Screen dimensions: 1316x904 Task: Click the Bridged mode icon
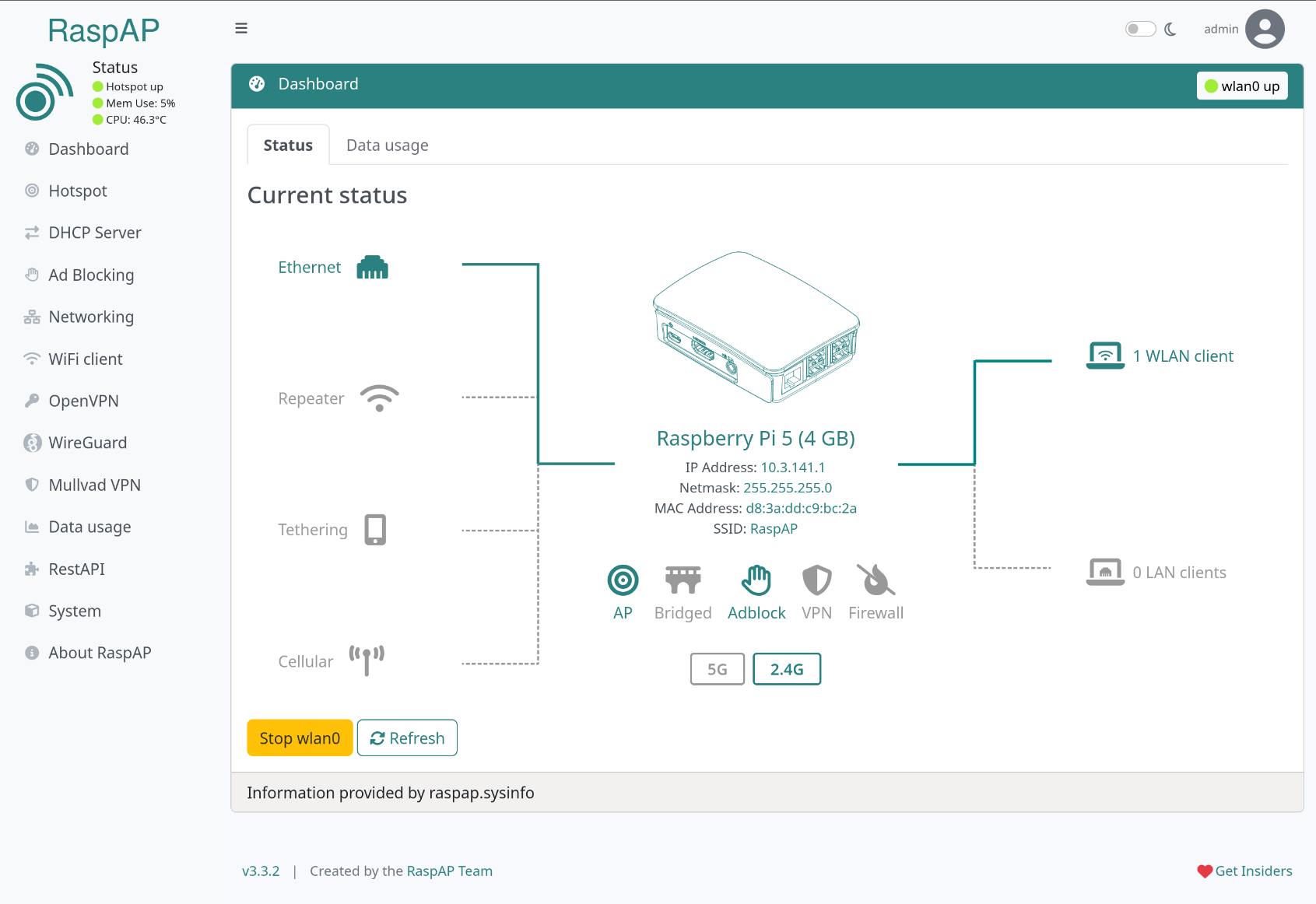[x=683, y=580]
